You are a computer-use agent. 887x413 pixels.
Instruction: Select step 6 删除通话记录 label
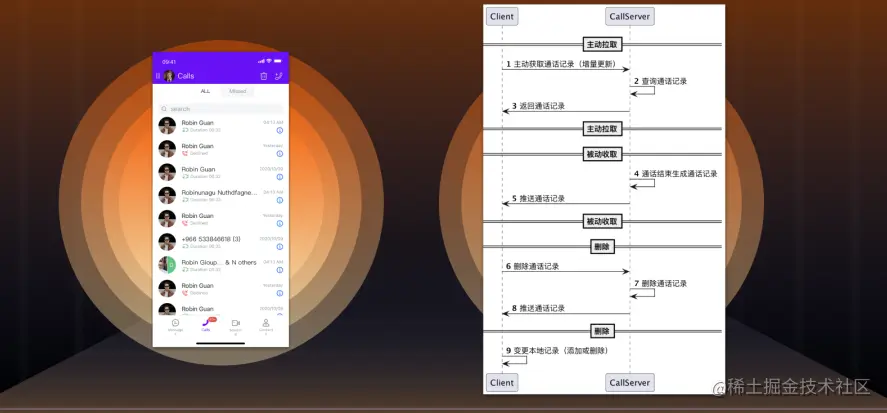coord(532,266)
